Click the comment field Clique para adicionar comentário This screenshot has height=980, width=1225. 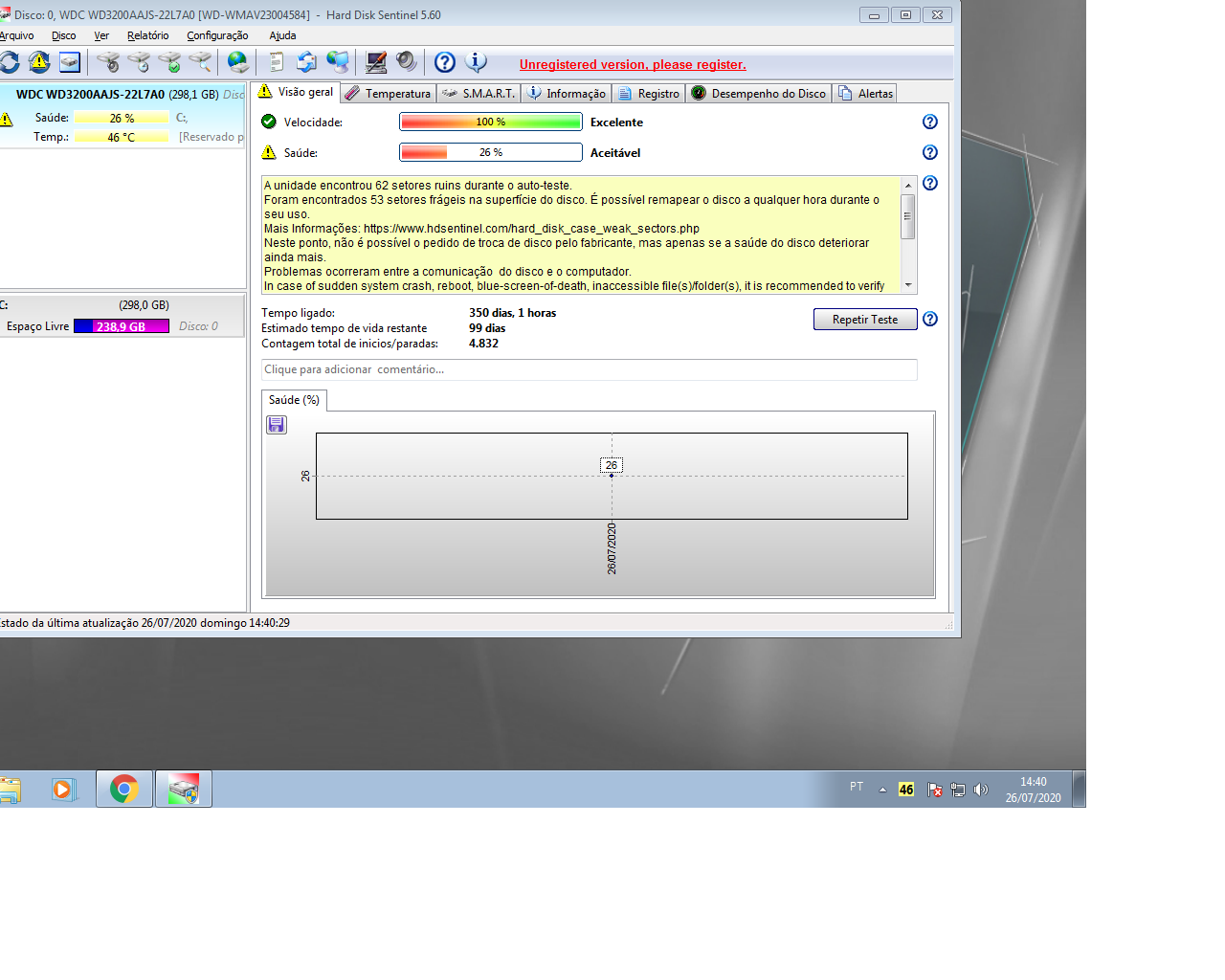[590, 369]
